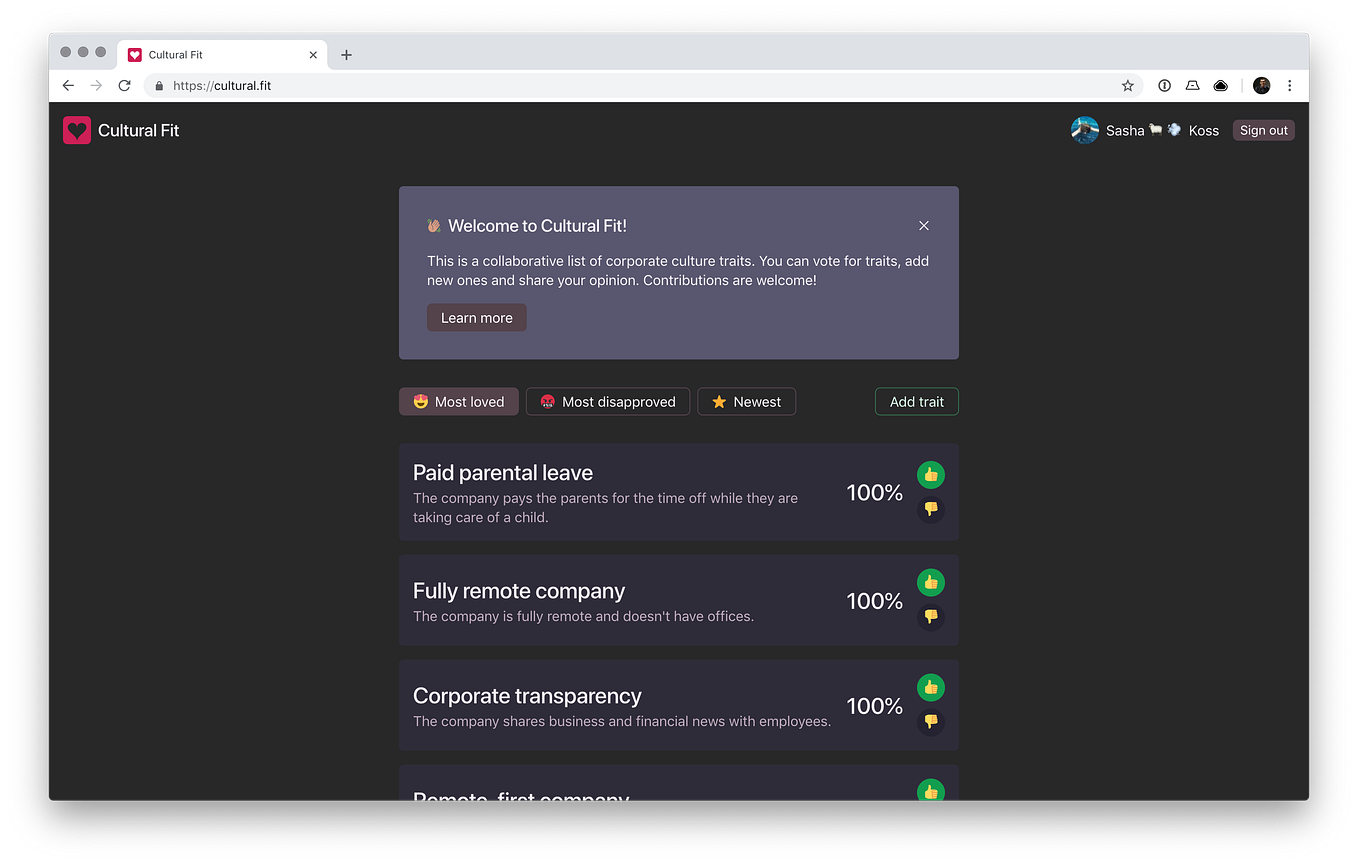Click the Learn more button
This screenshot has width=1358, height=865.
(476, 317)
